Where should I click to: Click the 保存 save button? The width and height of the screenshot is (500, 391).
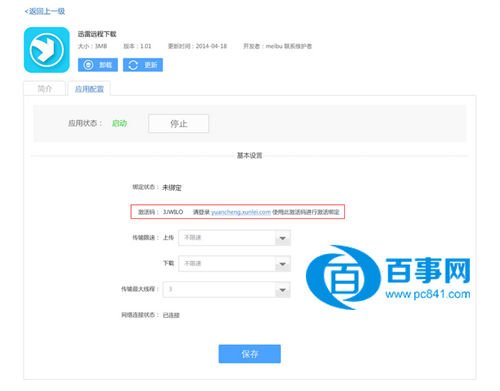(x=250, y=354)
